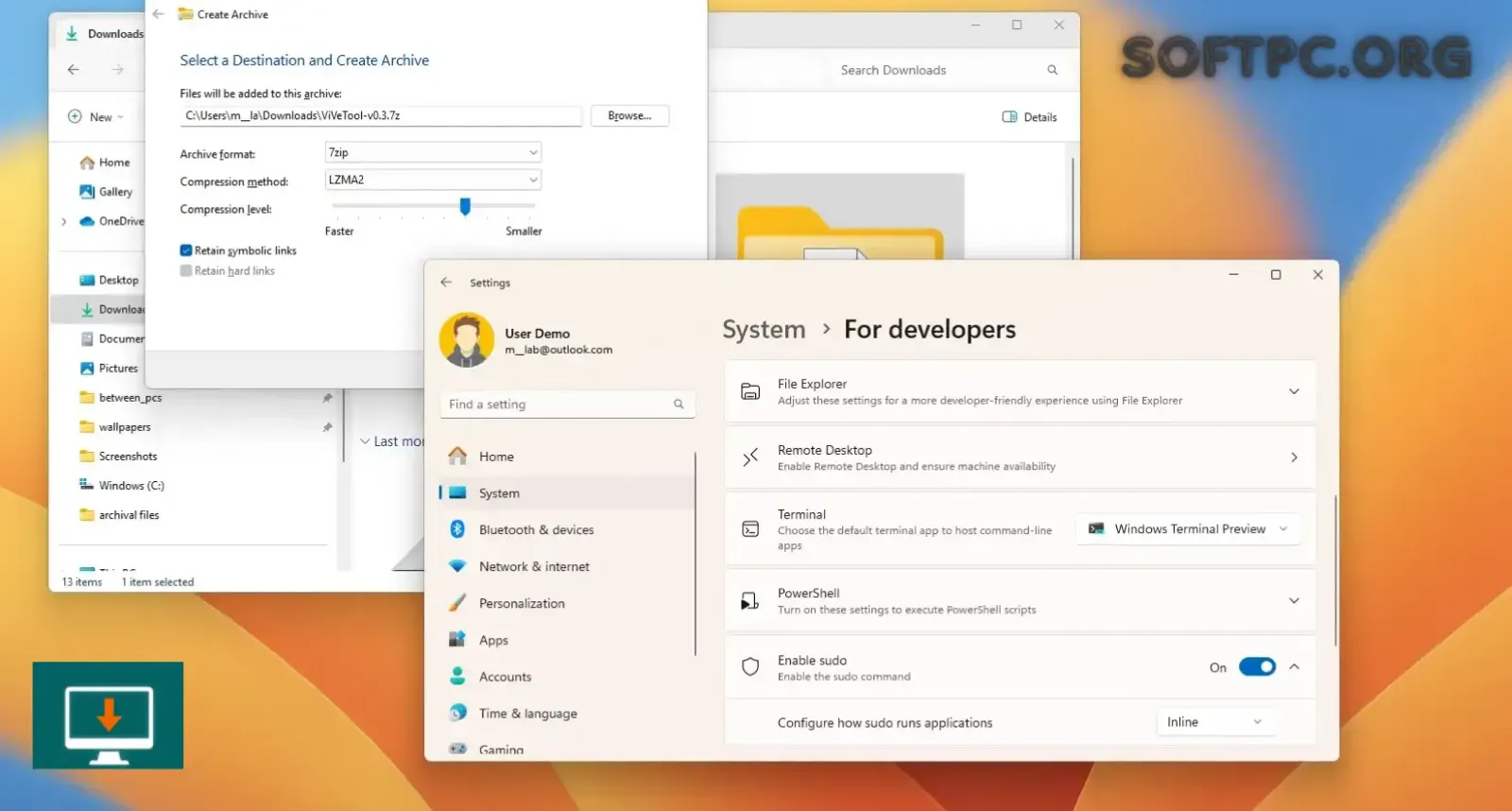Click the Find a setting search field

tap(568, 405)
